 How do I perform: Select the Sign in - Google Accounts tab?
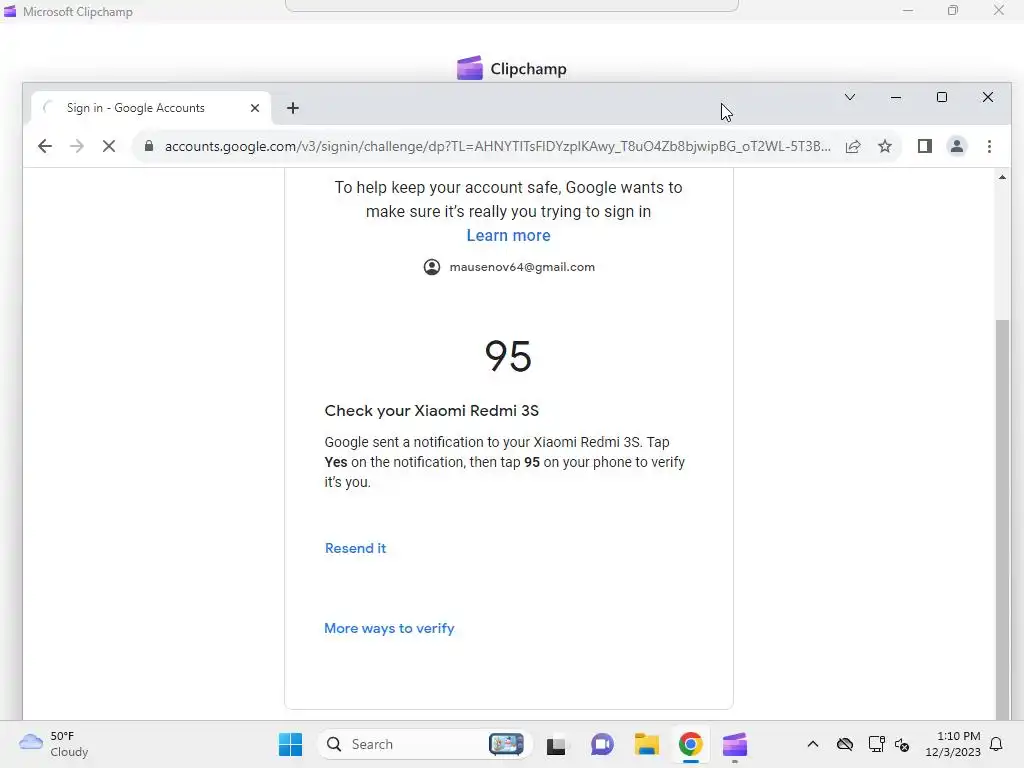[151, 108]
